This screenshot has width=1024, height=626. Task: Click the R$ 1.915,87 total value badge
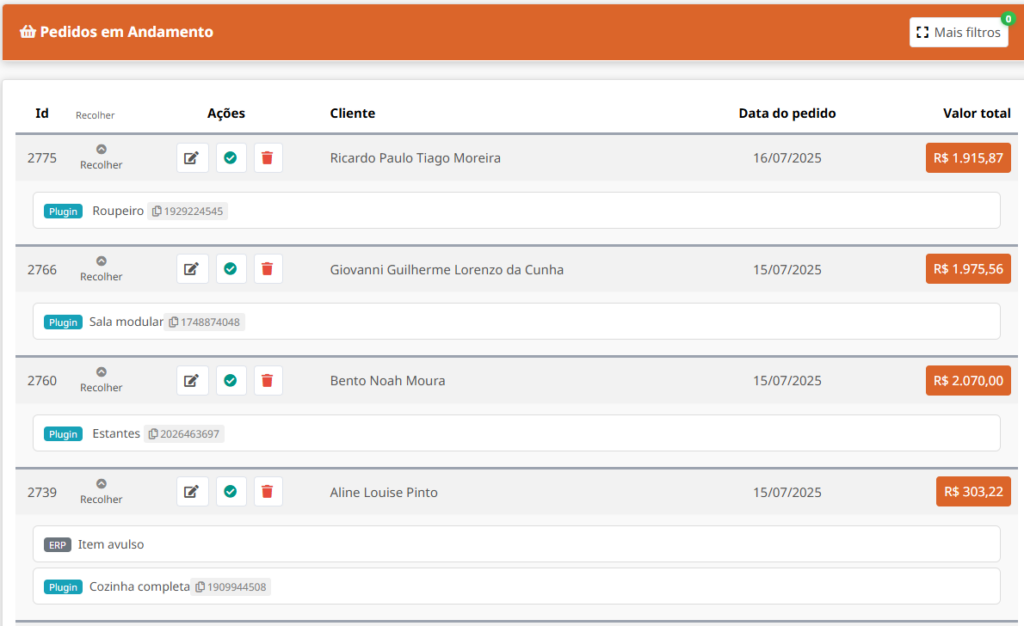tap(968, 158)
